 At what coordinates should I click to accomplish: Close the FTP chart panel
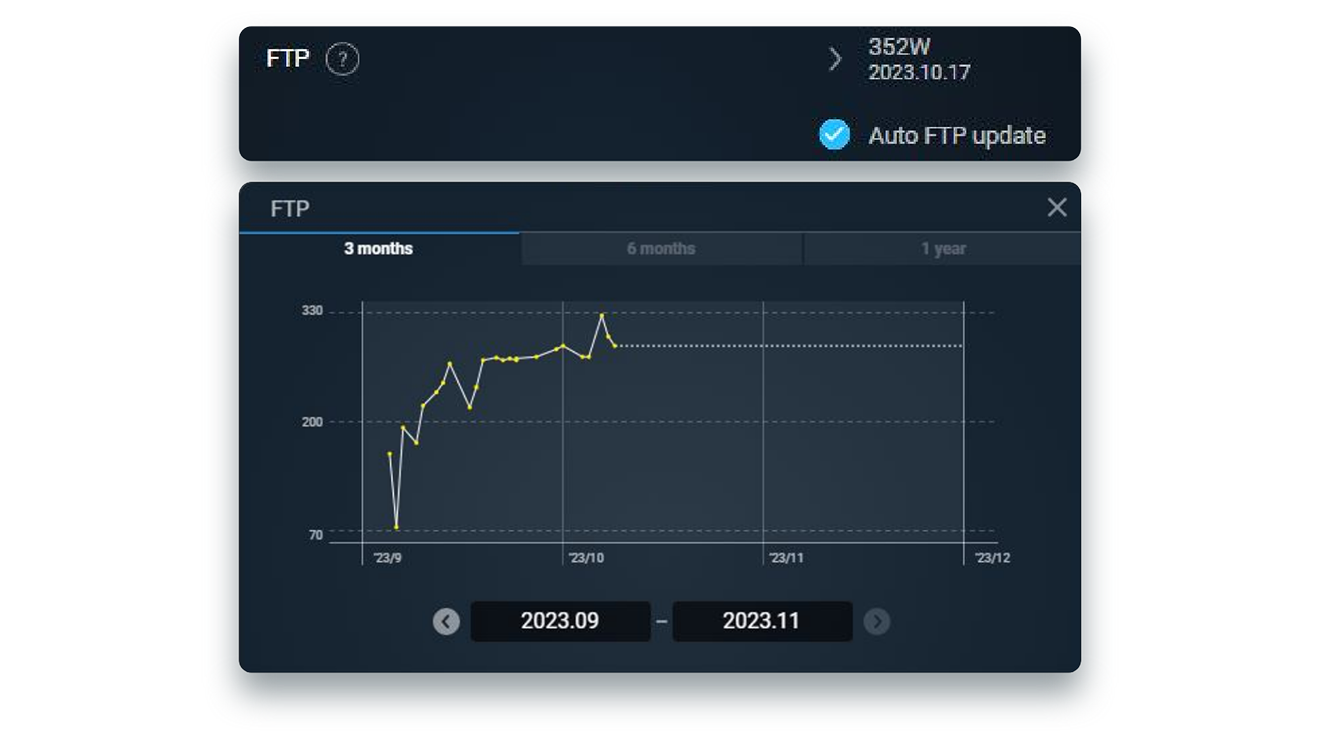[x=1057, y=207]
